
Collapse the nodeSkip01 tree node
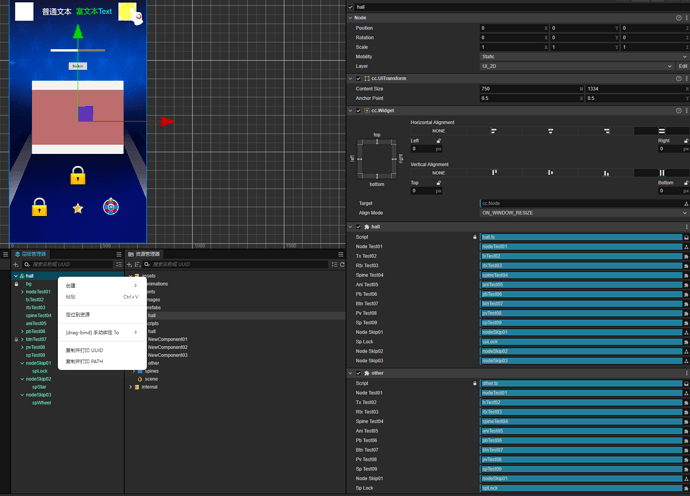pos(22,364)
